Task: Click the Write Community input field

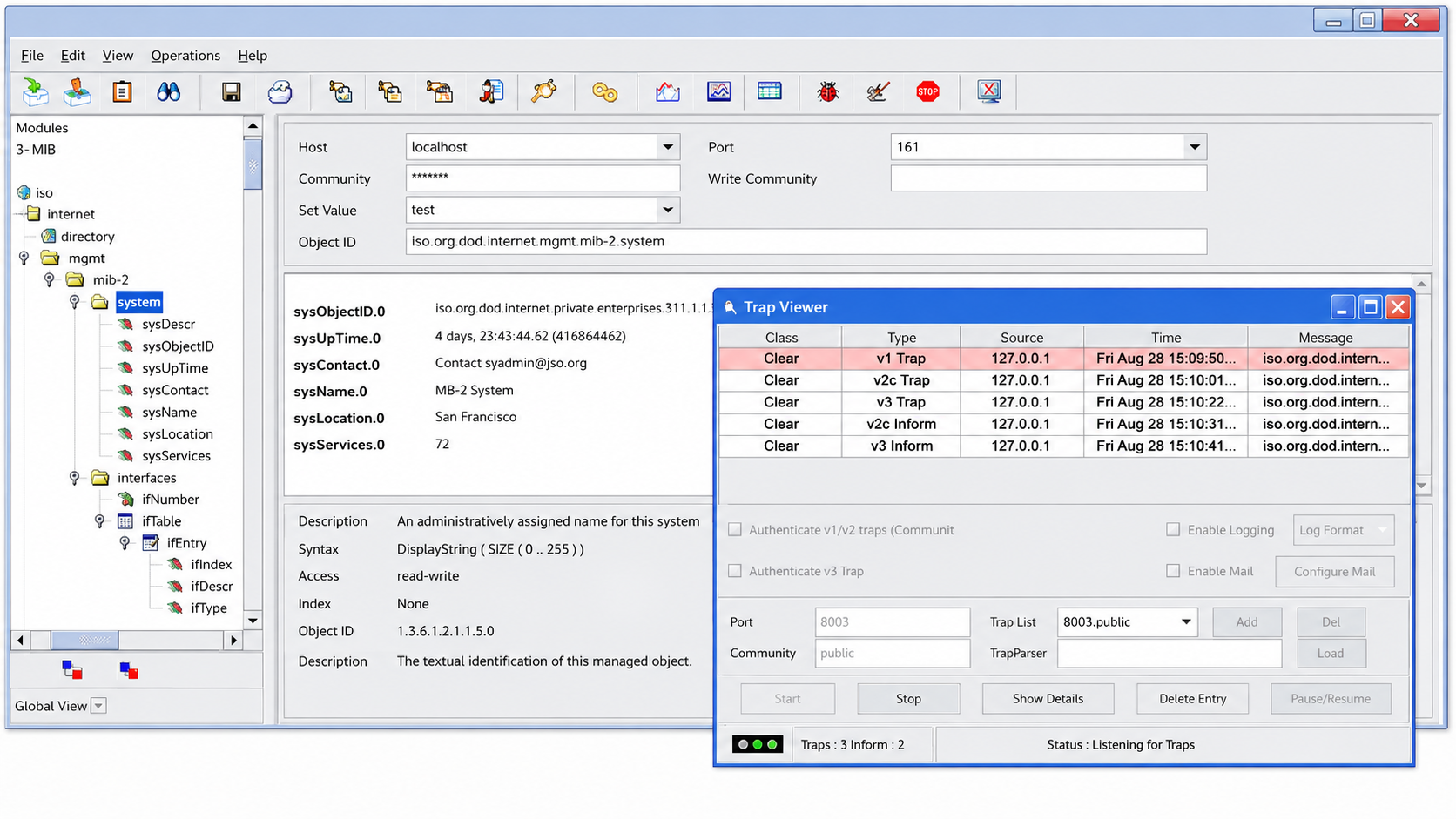Action: (x=1048, y=178)
